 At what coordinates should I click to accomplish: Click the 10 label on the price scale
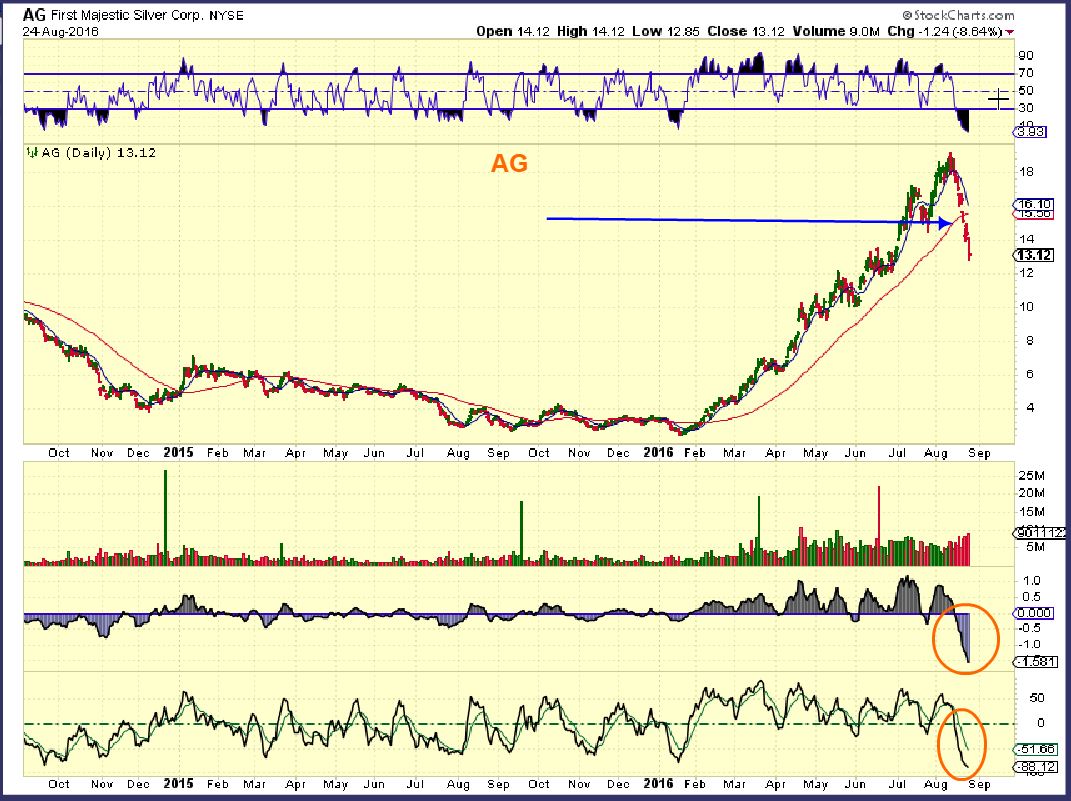(x=1026, y=307)
